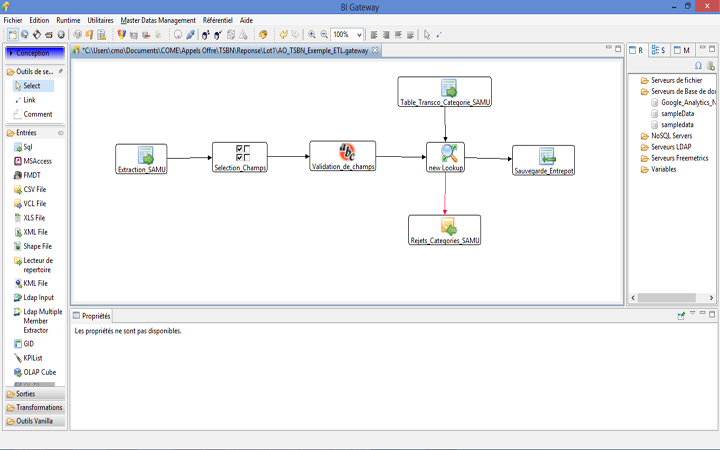
Task: Click right panel horizontal scrollbar thumb
Action: pyautogui.click(x=667, y=298)
